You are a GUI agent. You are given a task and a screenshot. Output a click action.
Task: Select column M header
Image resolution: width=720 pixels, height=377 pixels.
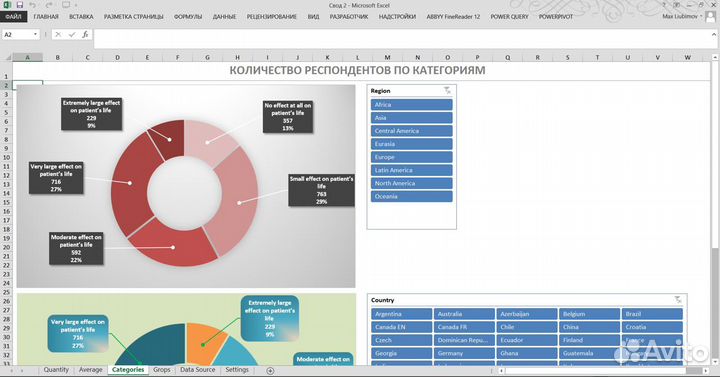(388, 57)
